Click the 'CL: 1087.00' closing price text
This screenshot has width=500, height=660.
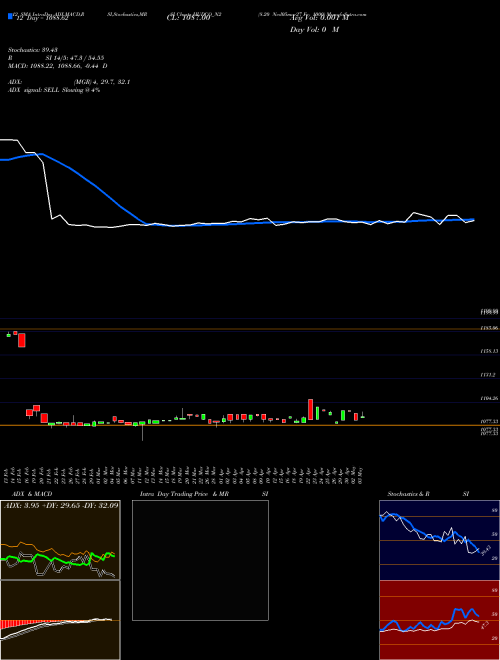[x=188, y=19]
